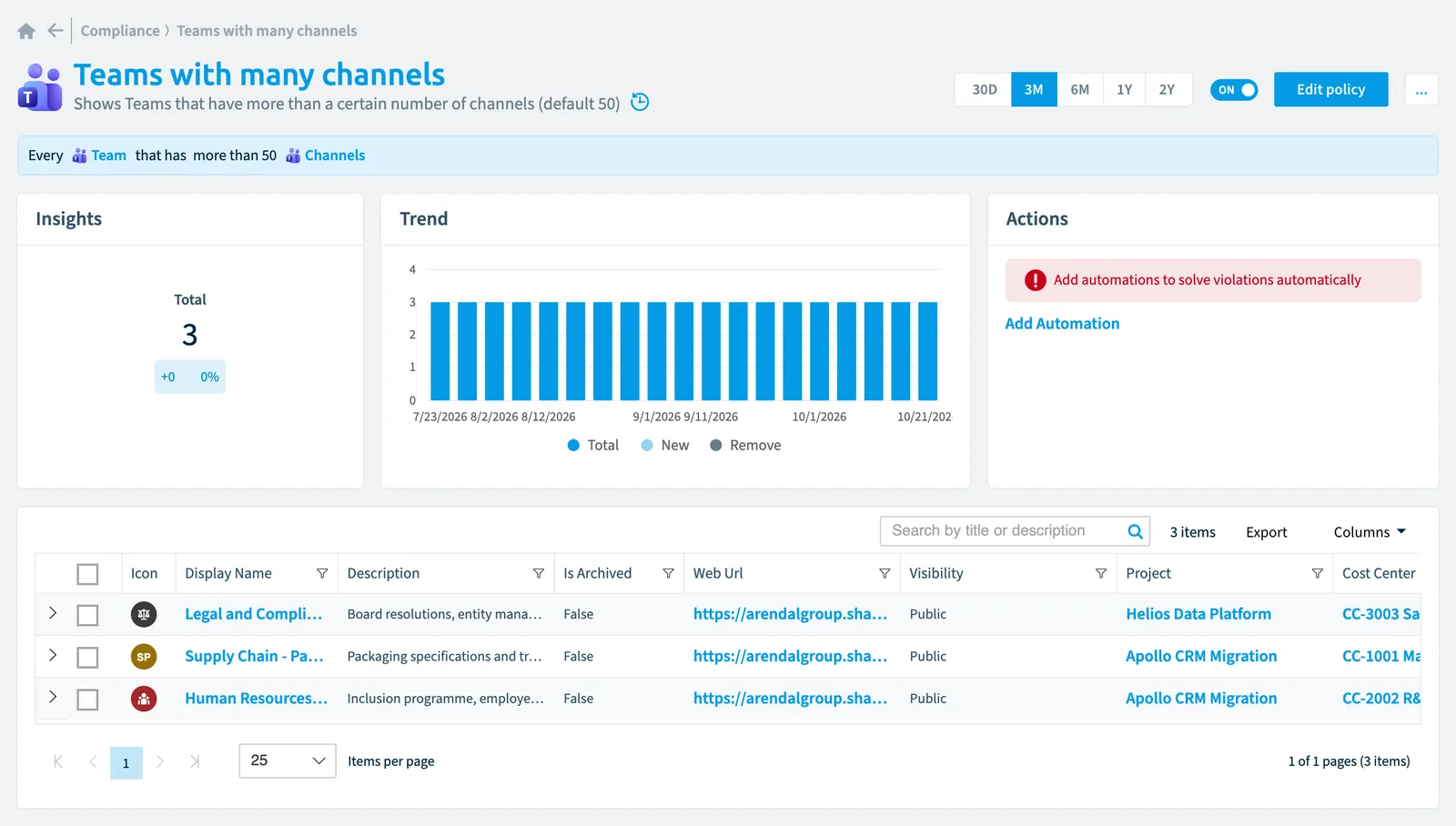
Task: Select the 6M time range
Action: tap(1080, 90)
